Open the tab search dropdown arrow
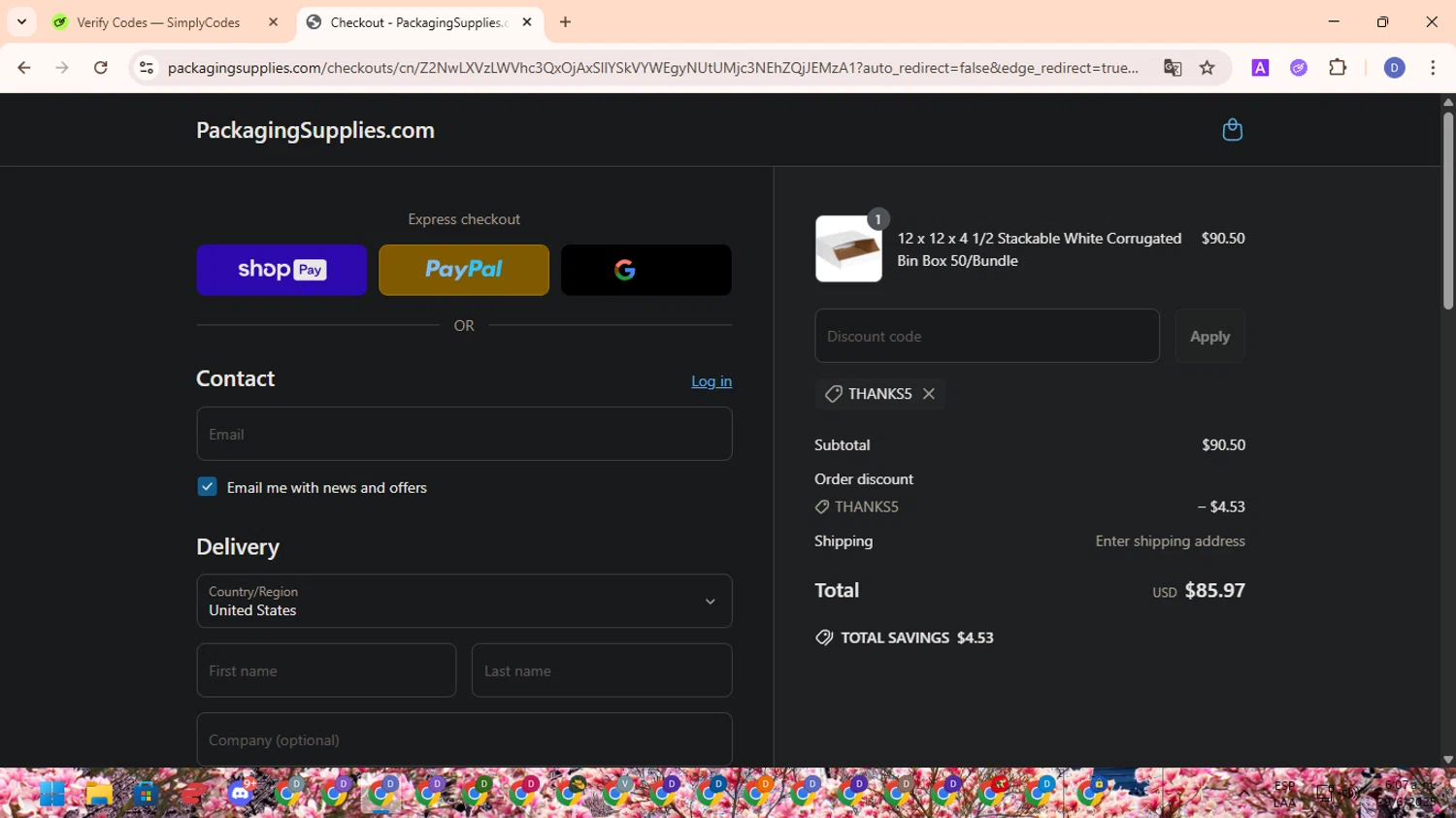This screenshot has height=818, width=1456. pyautogui.click(x=21, y=22)
